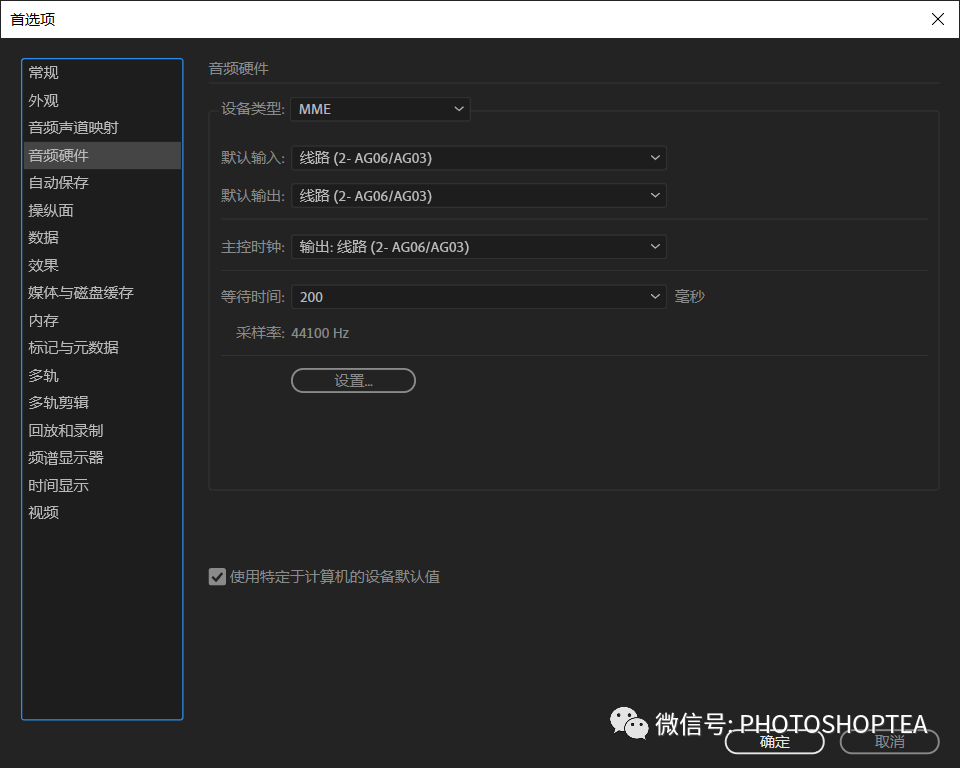Click the 确定 button to confirm

click(x=773, y=742)
